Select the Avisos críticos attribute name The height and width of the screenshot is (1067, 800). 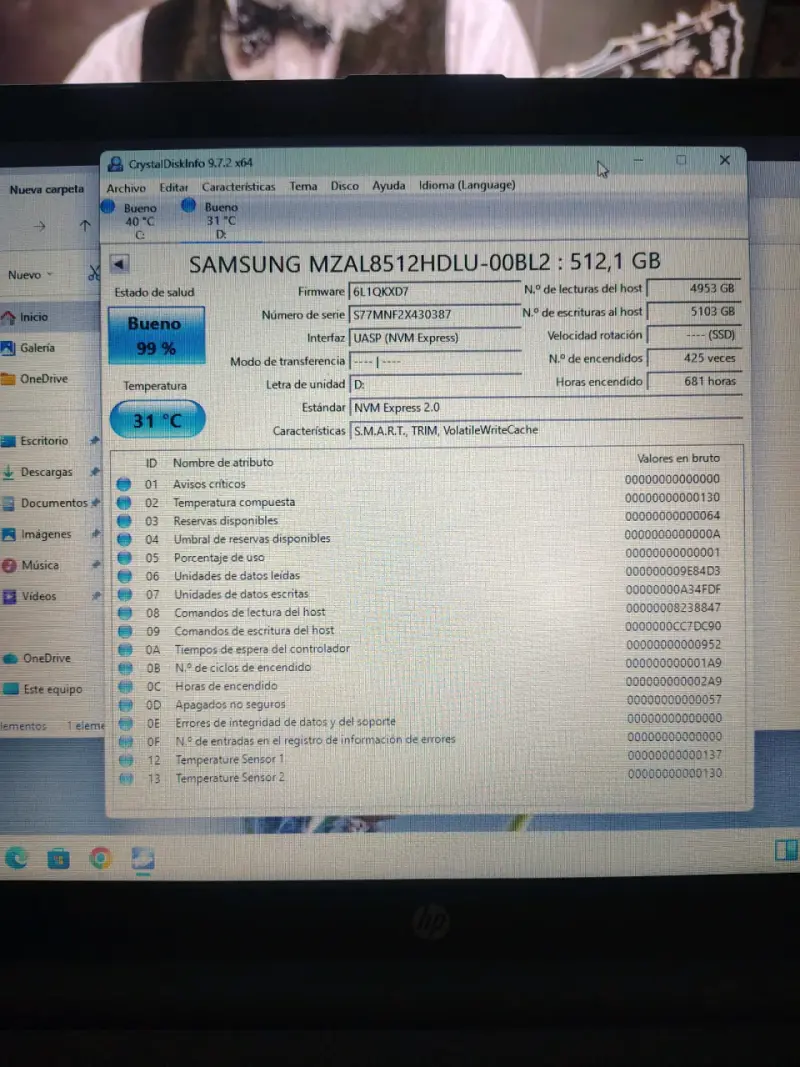click(x=210, y=485)
